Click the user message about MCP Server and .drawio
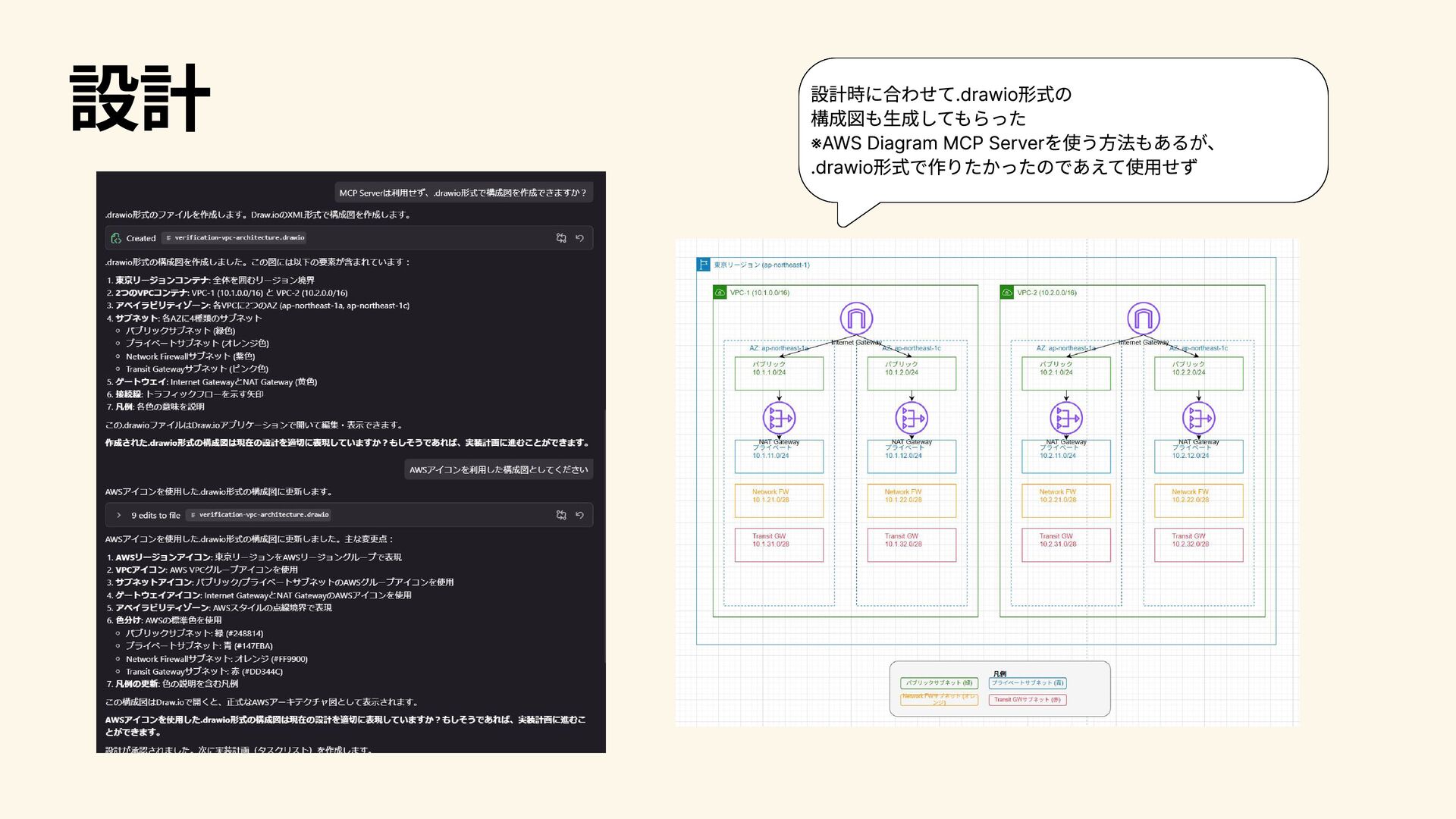1456x819 pixels. tap(463, 193)
